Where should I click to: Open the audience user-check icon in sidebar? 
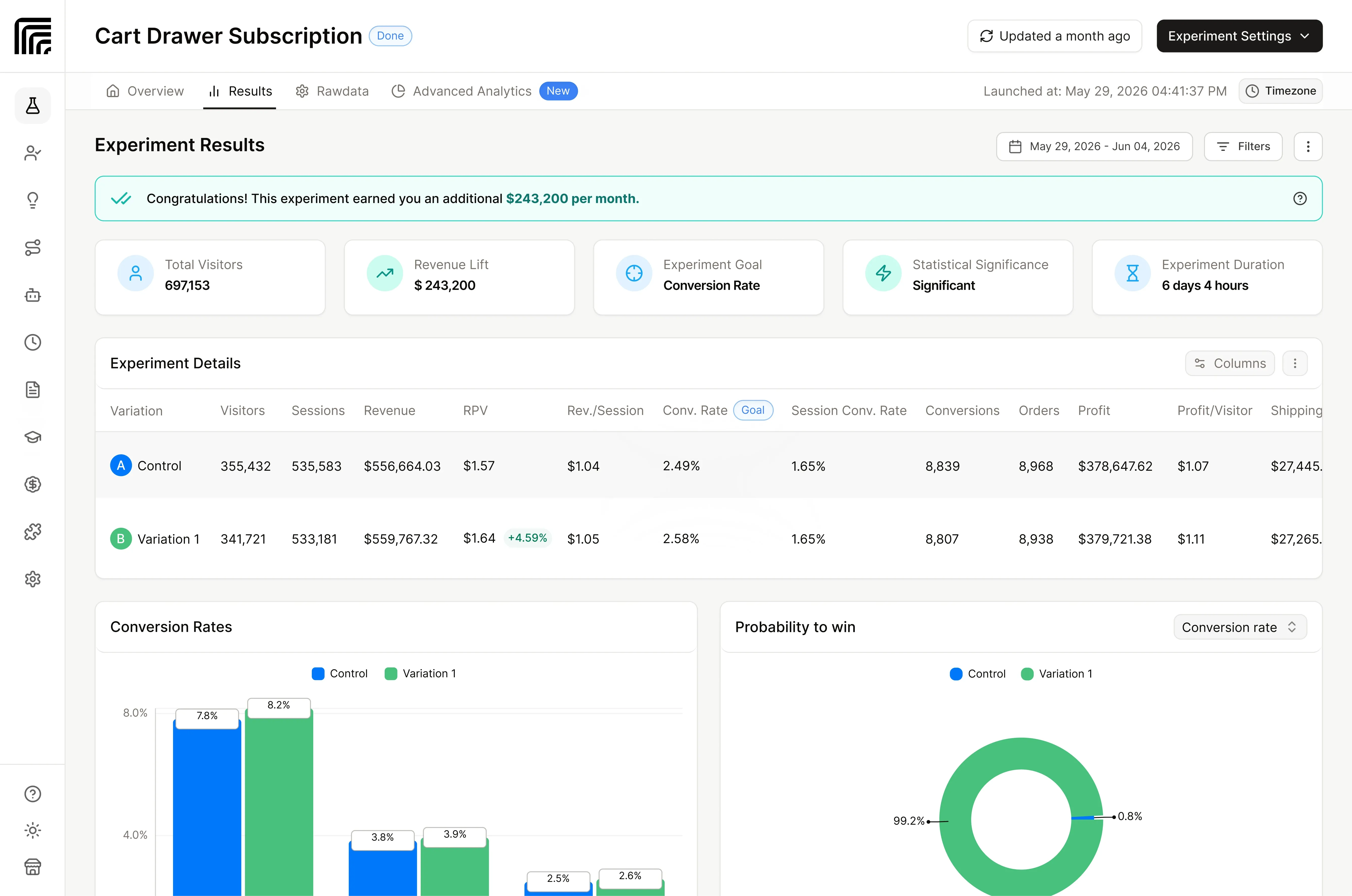33,153
